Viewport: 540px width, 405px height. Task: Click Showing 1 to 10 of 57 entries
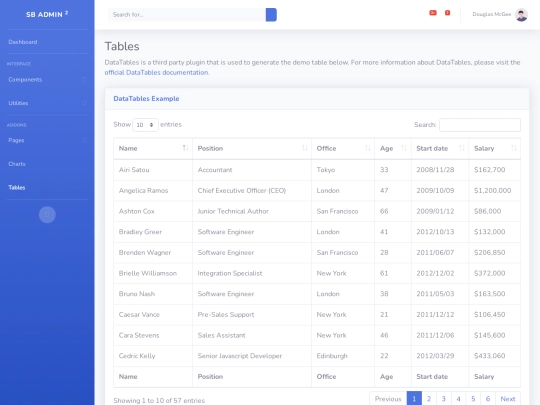point(159,401)
